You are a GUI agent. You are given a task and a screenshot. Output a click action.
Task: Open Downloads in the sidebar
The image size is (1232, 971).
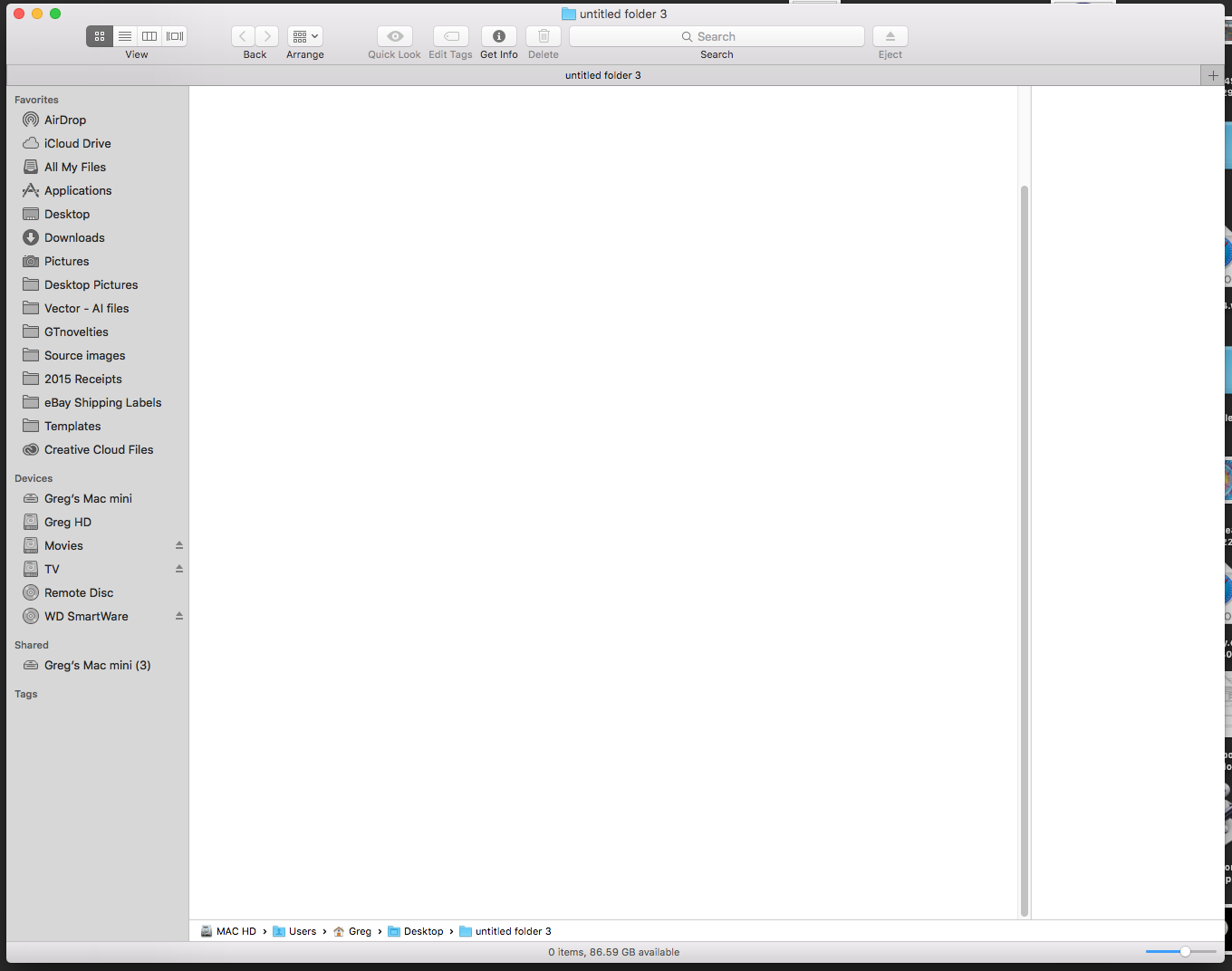(74, 237)
